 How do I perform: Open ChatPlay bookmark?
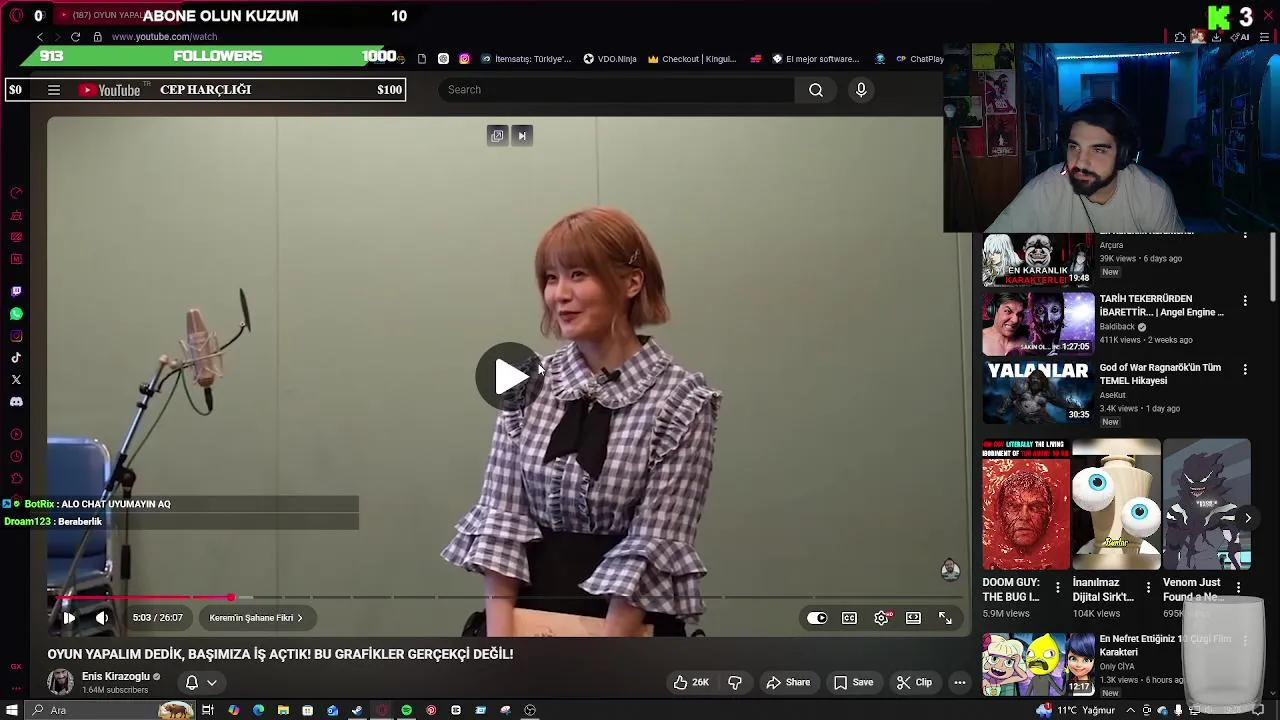[x=920, y=59]
